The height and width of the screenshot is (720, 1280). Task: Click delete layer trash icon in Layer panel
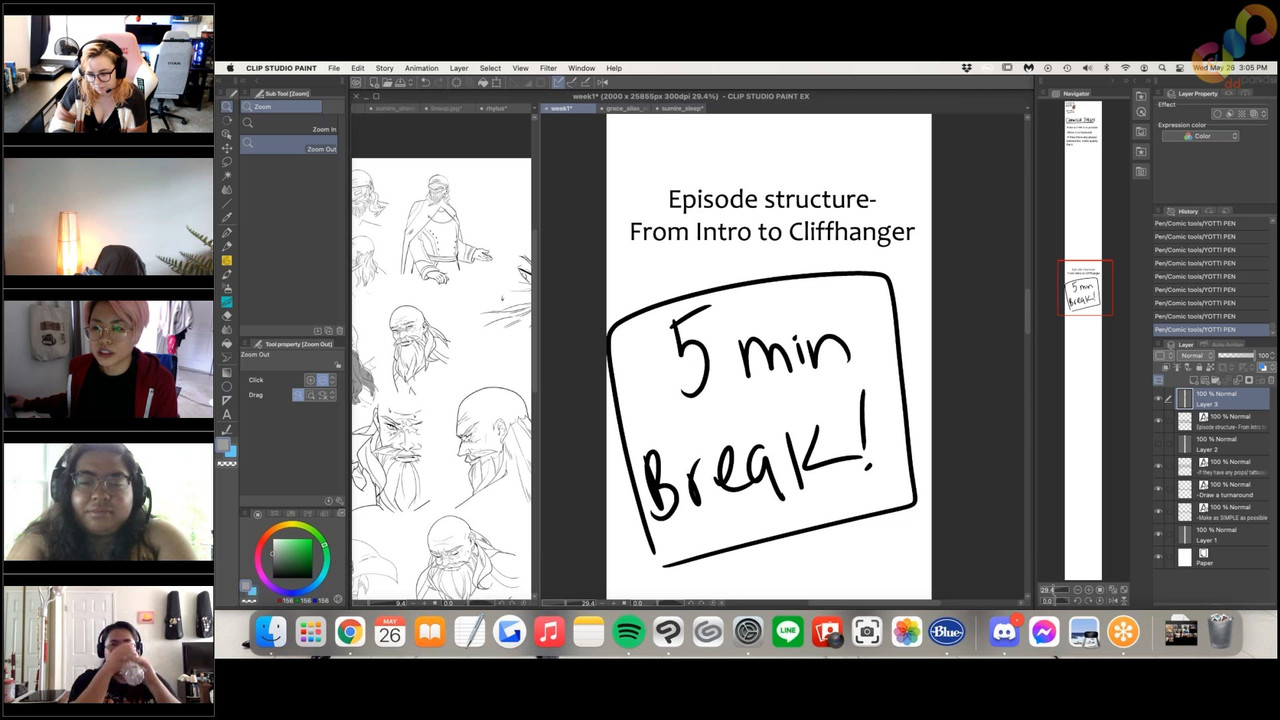click(x=1272, y=380)
